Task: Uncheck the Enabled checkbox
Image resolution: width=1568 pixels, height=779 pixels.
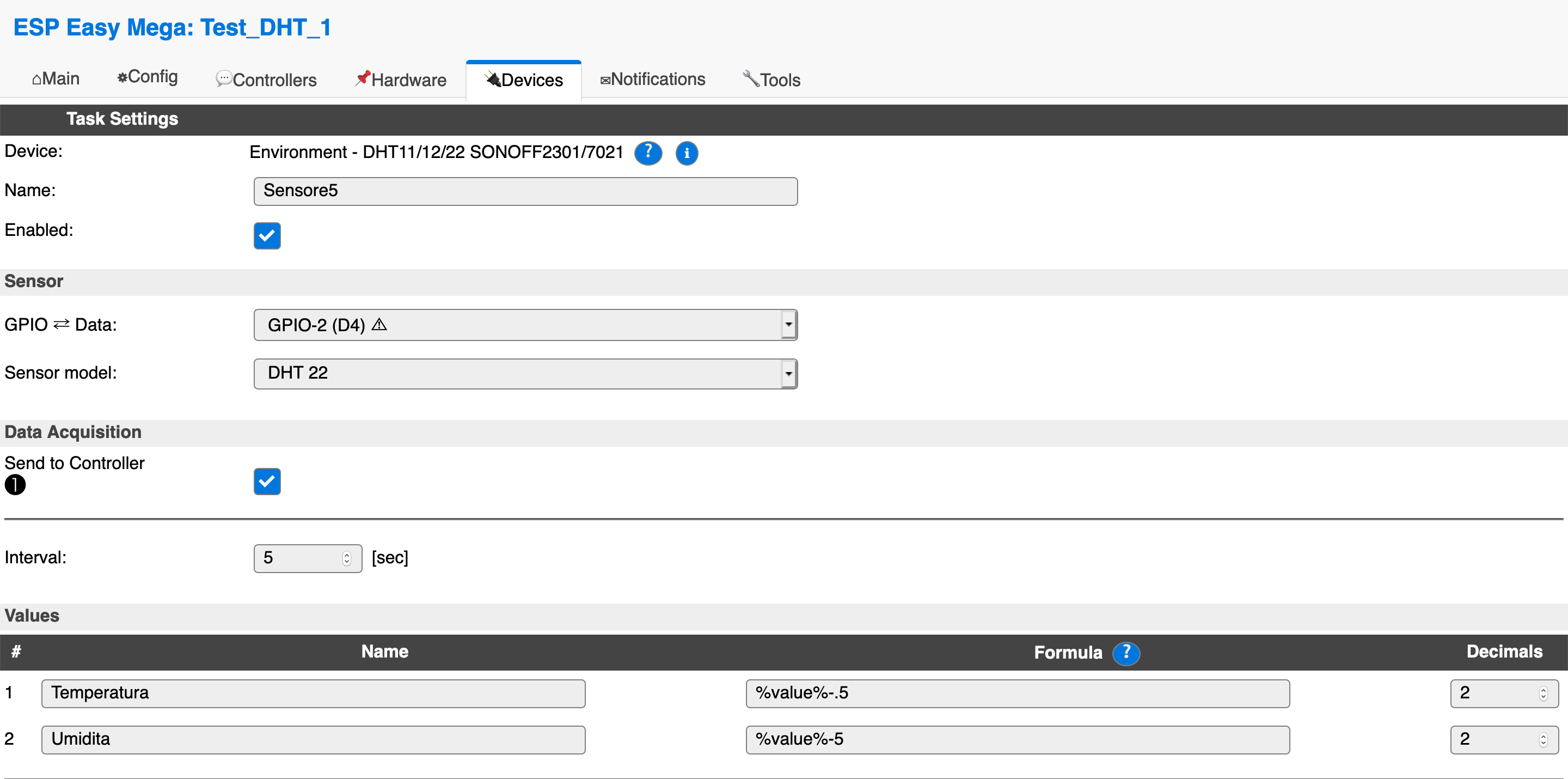Action: click(x=267, y=236)
